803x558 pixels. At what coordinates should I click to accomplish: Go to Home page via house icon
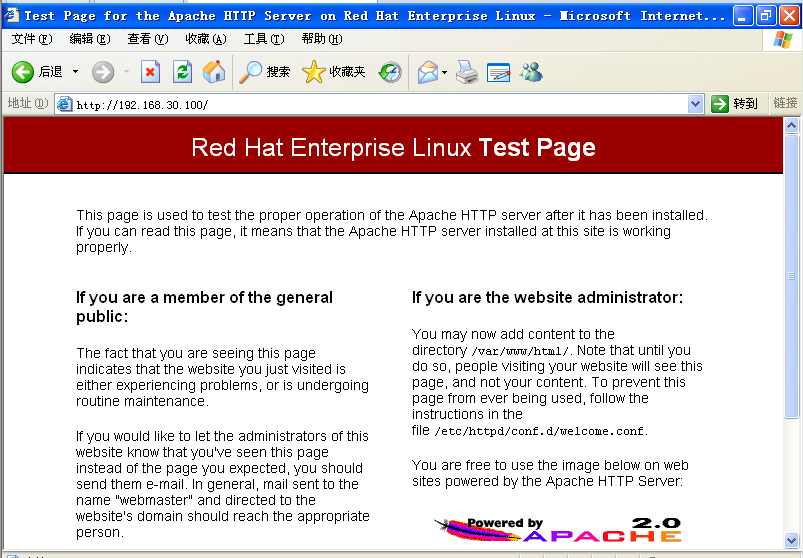(x=214, y=72)
